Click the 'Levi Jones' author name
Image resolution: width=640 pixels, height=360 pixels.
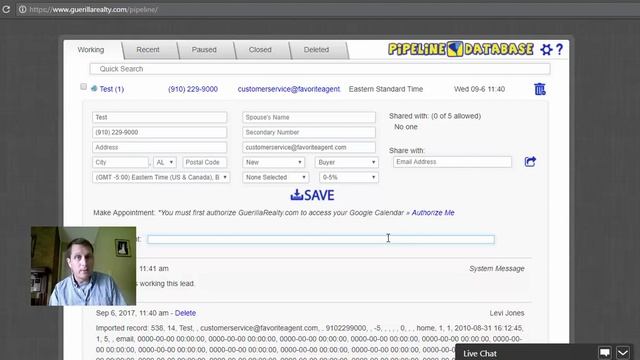pos(507,313)
